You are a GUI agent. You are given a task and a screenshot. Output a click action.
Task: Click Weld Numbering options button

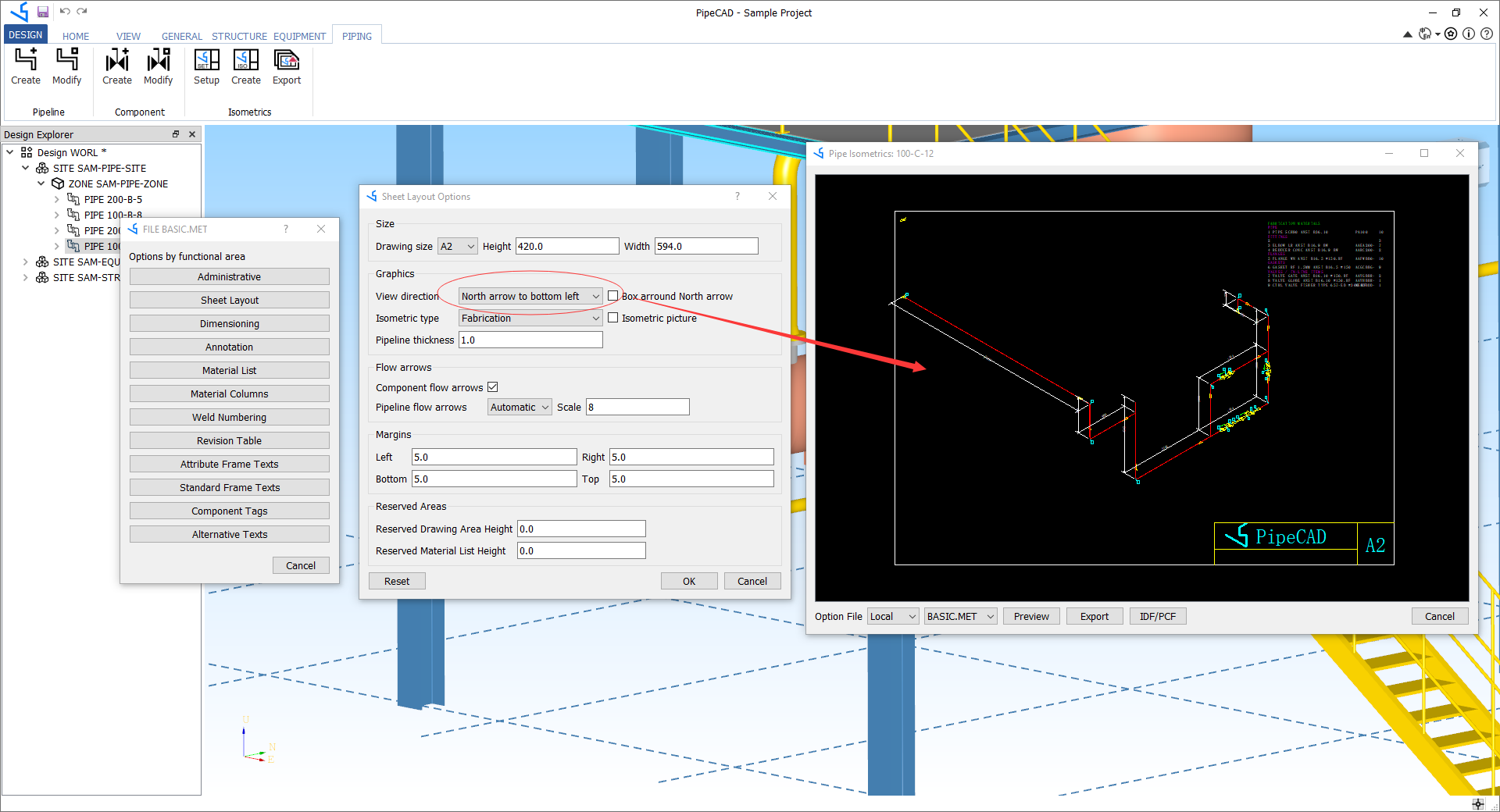tap(230, 418)
